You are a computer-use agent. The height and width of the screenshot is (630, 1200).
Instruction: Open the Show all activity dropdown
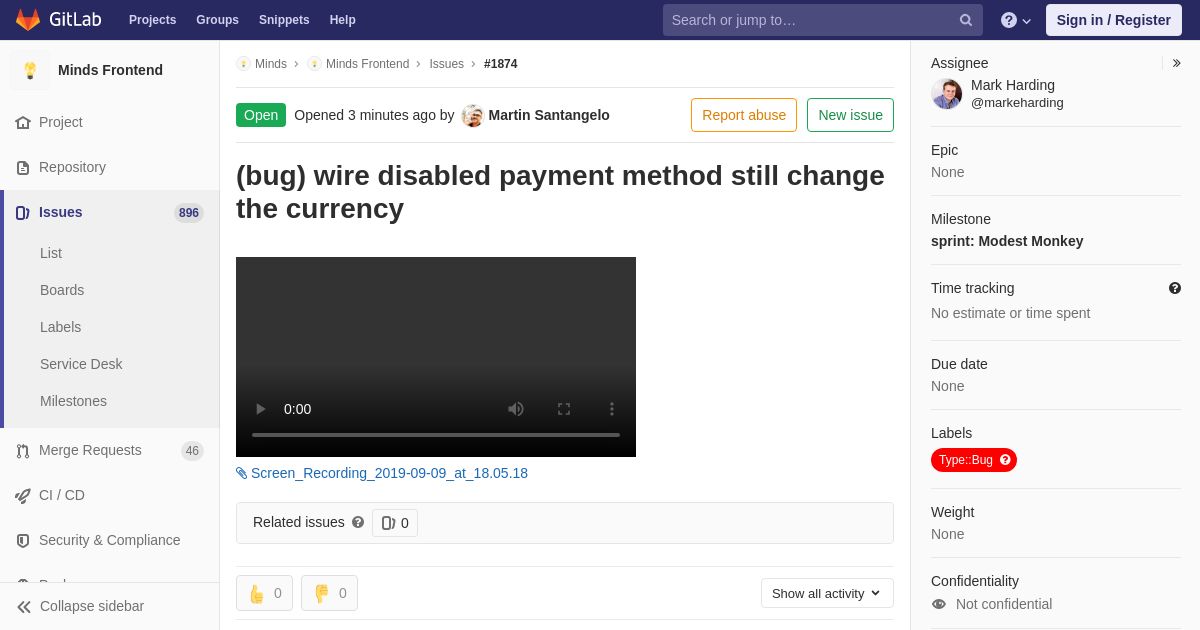pyautogui.click(x=827, y=593)
